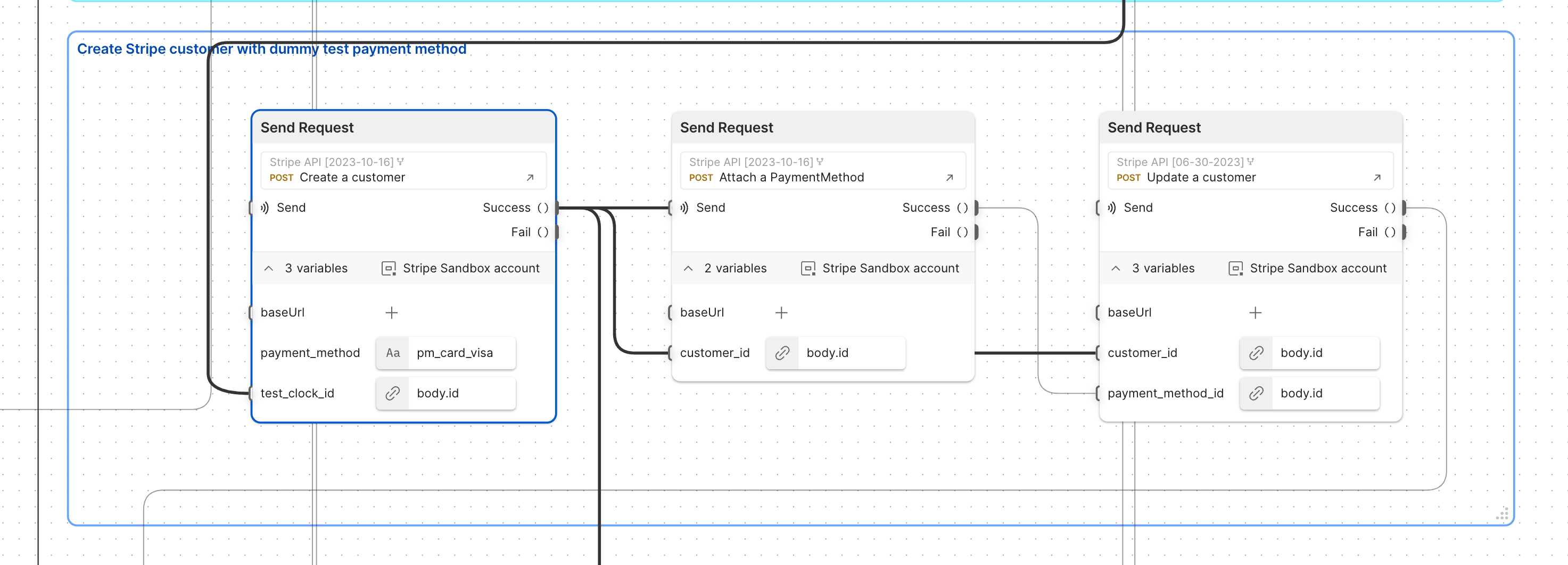The image size is (1568, 565).
Task: Collapse the 2 variables section
Action: (688, 268)
